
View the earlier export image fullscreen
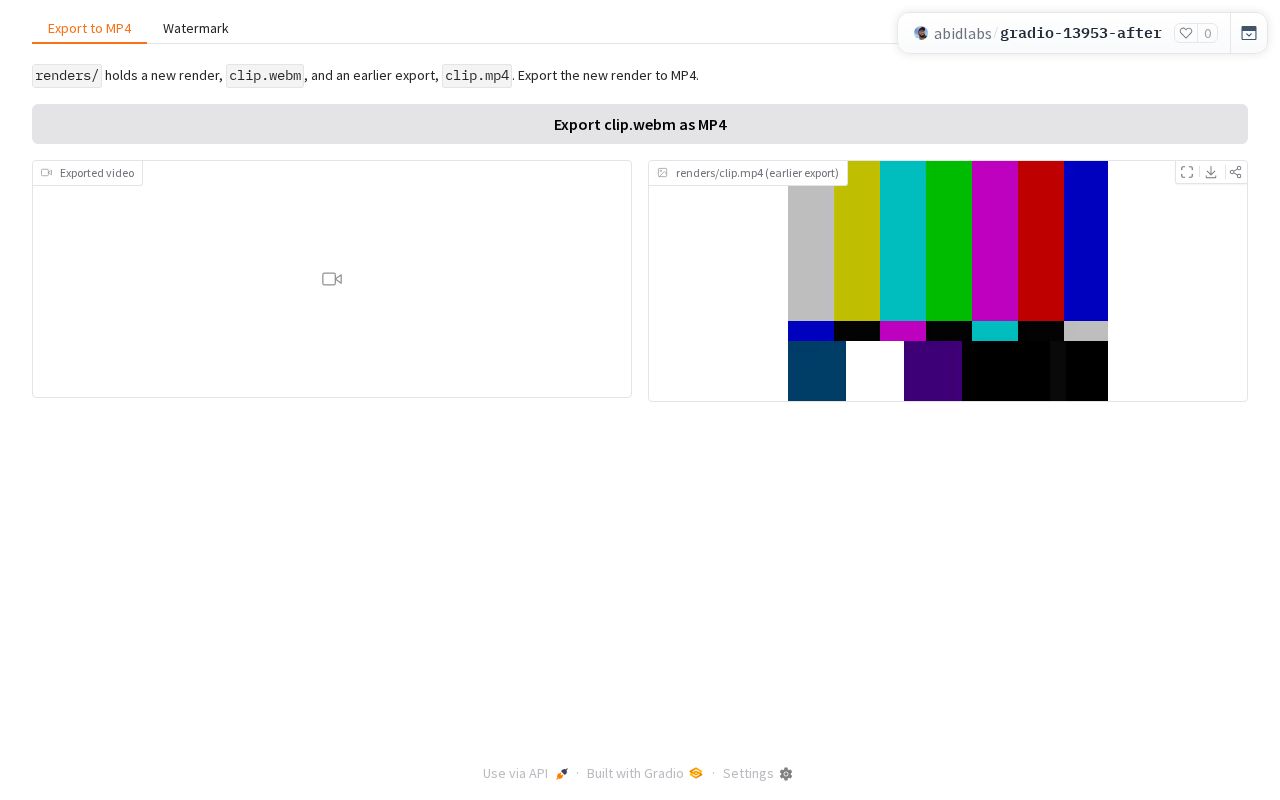coord(1187,172)
